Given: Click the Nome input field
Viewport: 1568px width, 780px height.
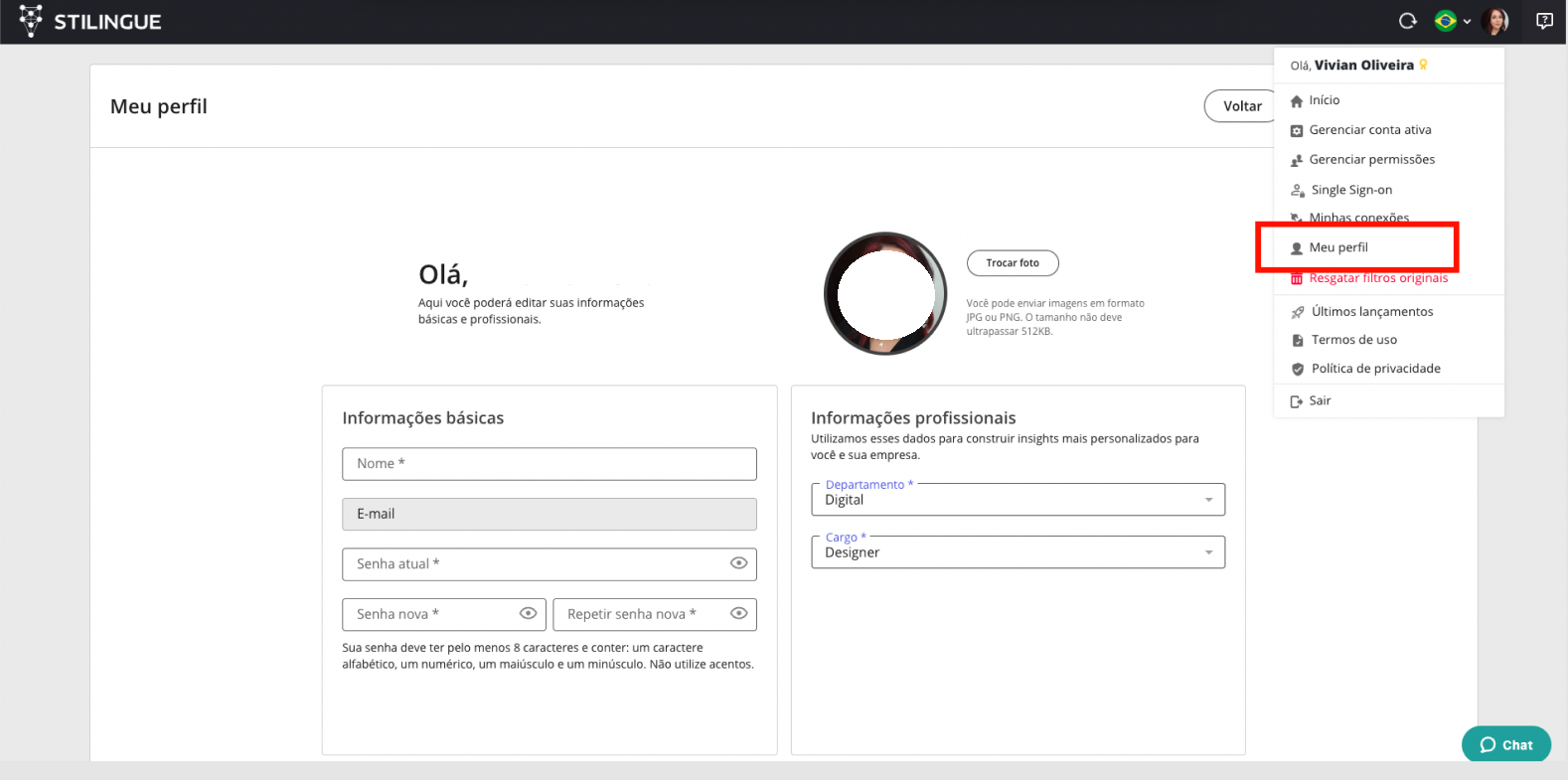Looking at the screenshot, I should click(549, 464).
